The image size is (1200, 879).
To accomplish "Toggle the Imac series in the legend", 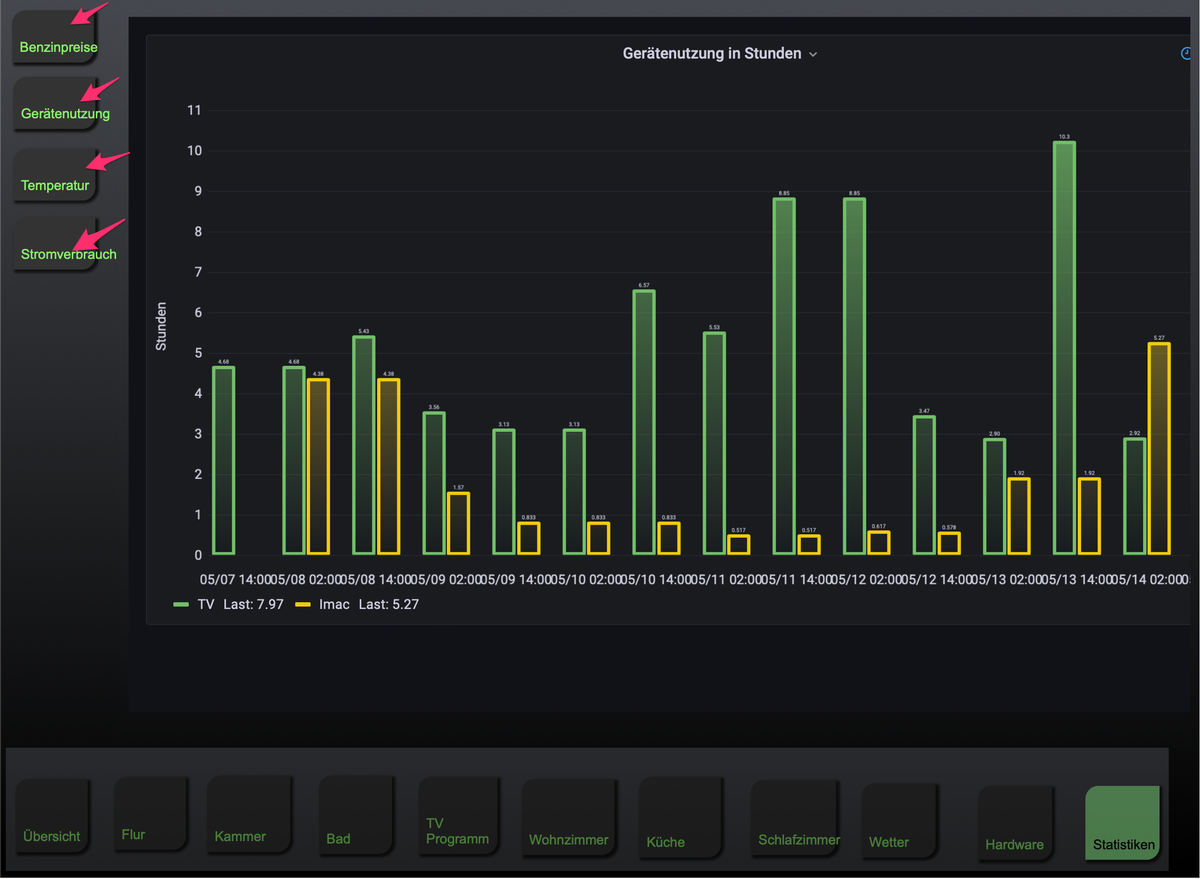I will [x=335, y=604].
